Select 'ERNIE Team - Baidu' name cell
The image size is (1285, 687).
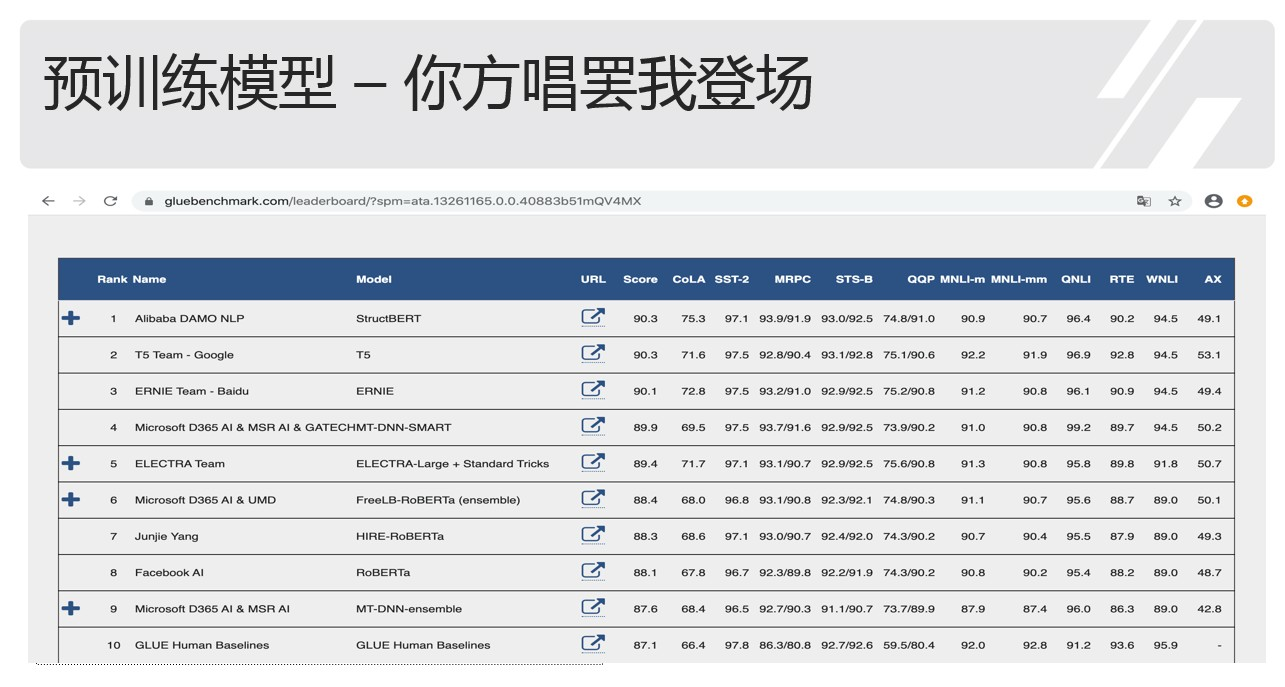tap(192, 391)
